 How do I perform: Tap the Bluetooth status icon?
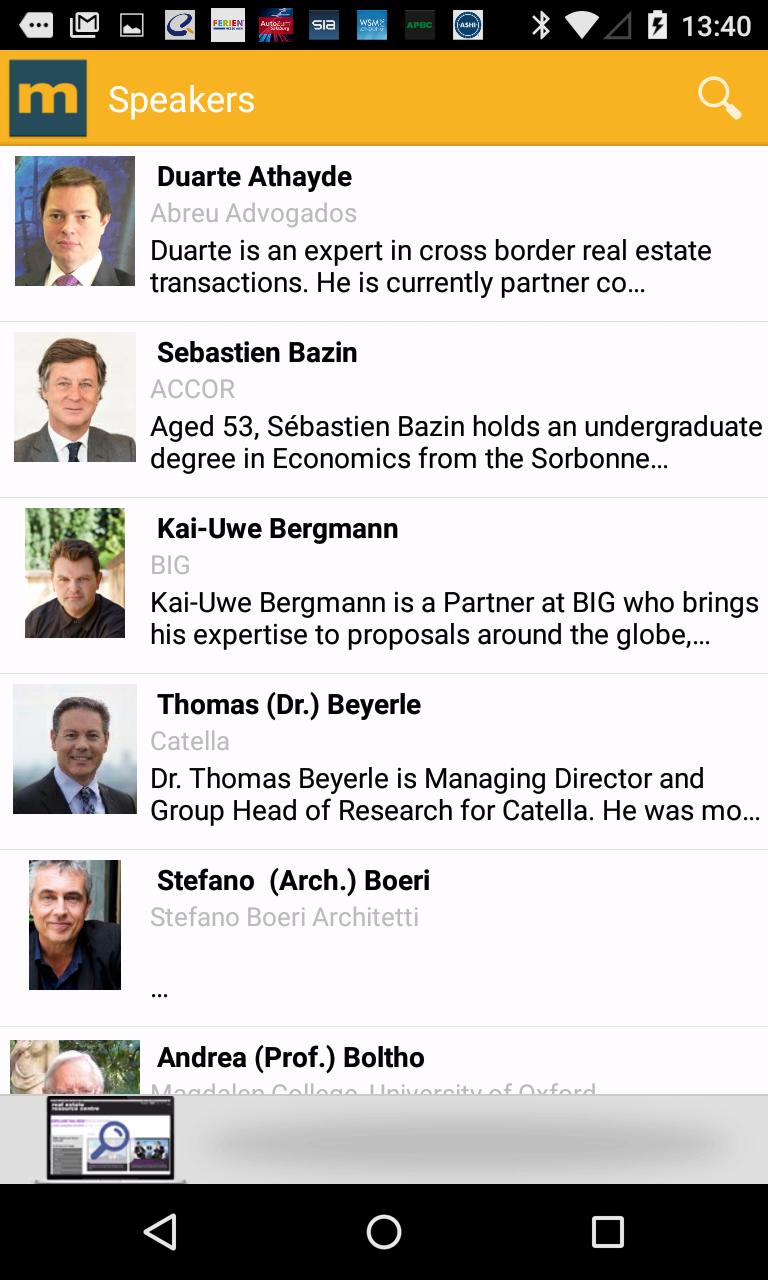(x=541, y=26)
